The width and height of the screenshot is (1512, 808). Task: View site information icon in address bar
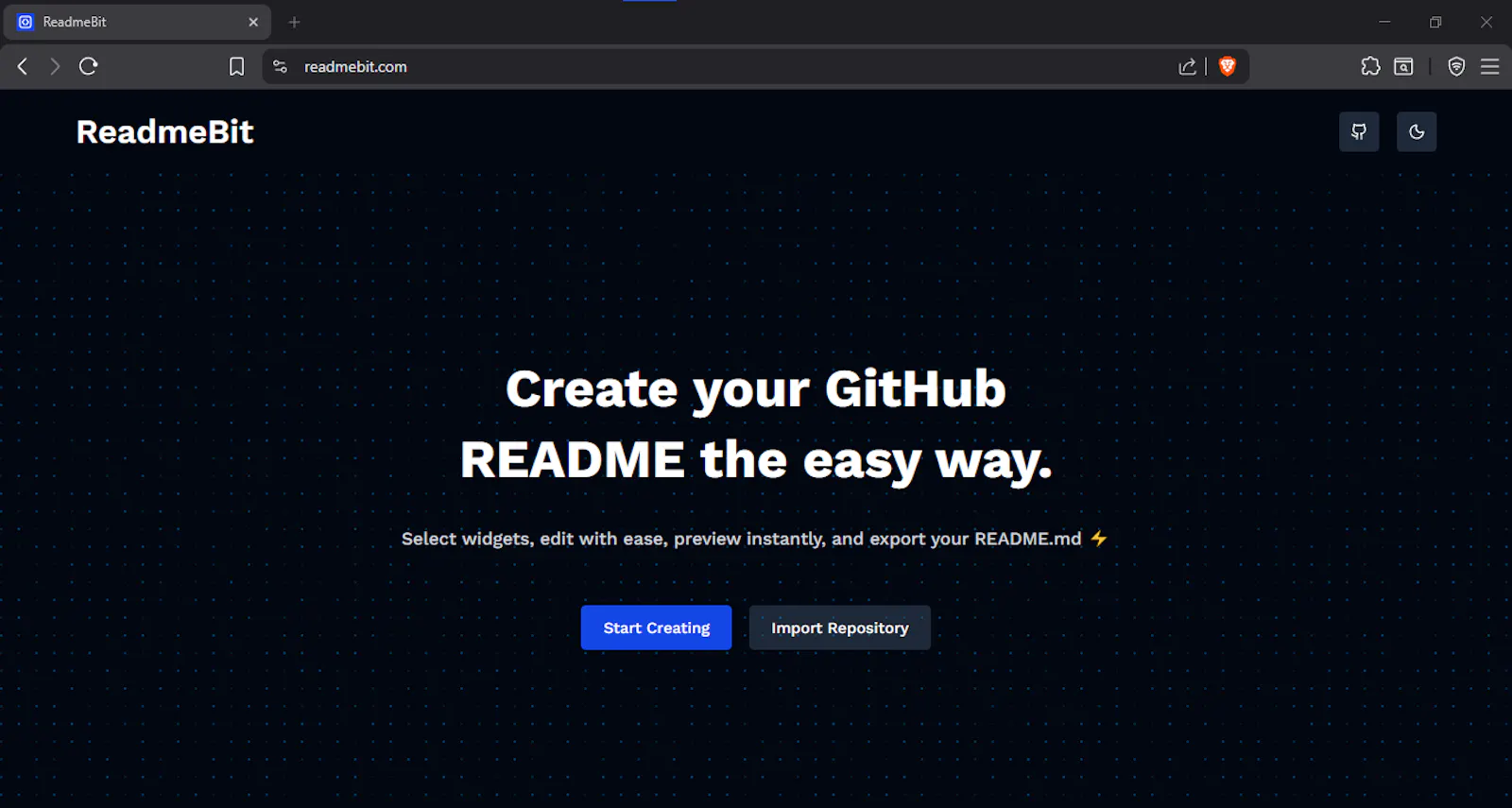click(280, 66)
